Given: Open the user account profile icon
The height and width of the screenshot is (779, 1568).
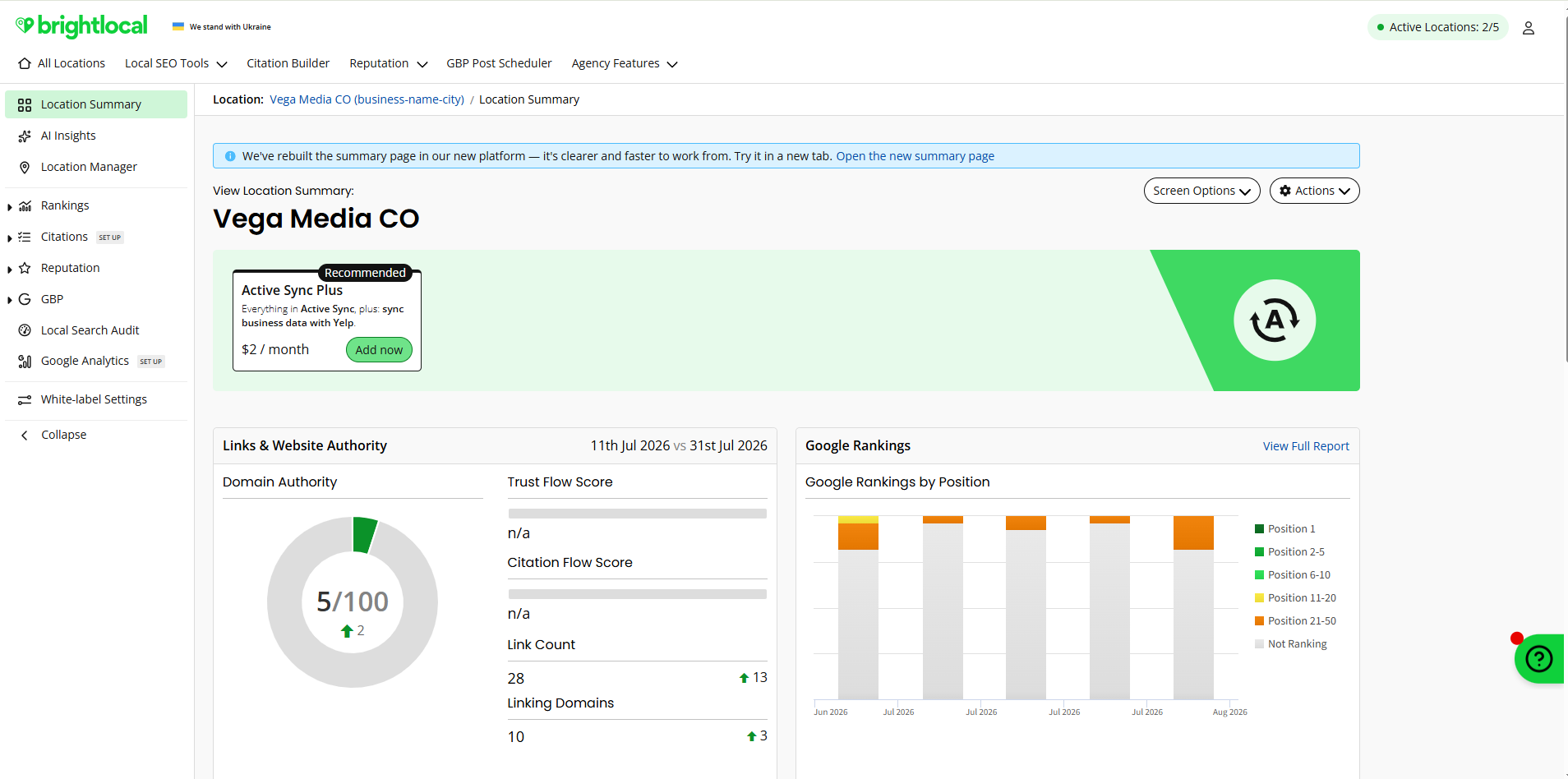Looking at the screenshot, I should (x=1529, y=28).
